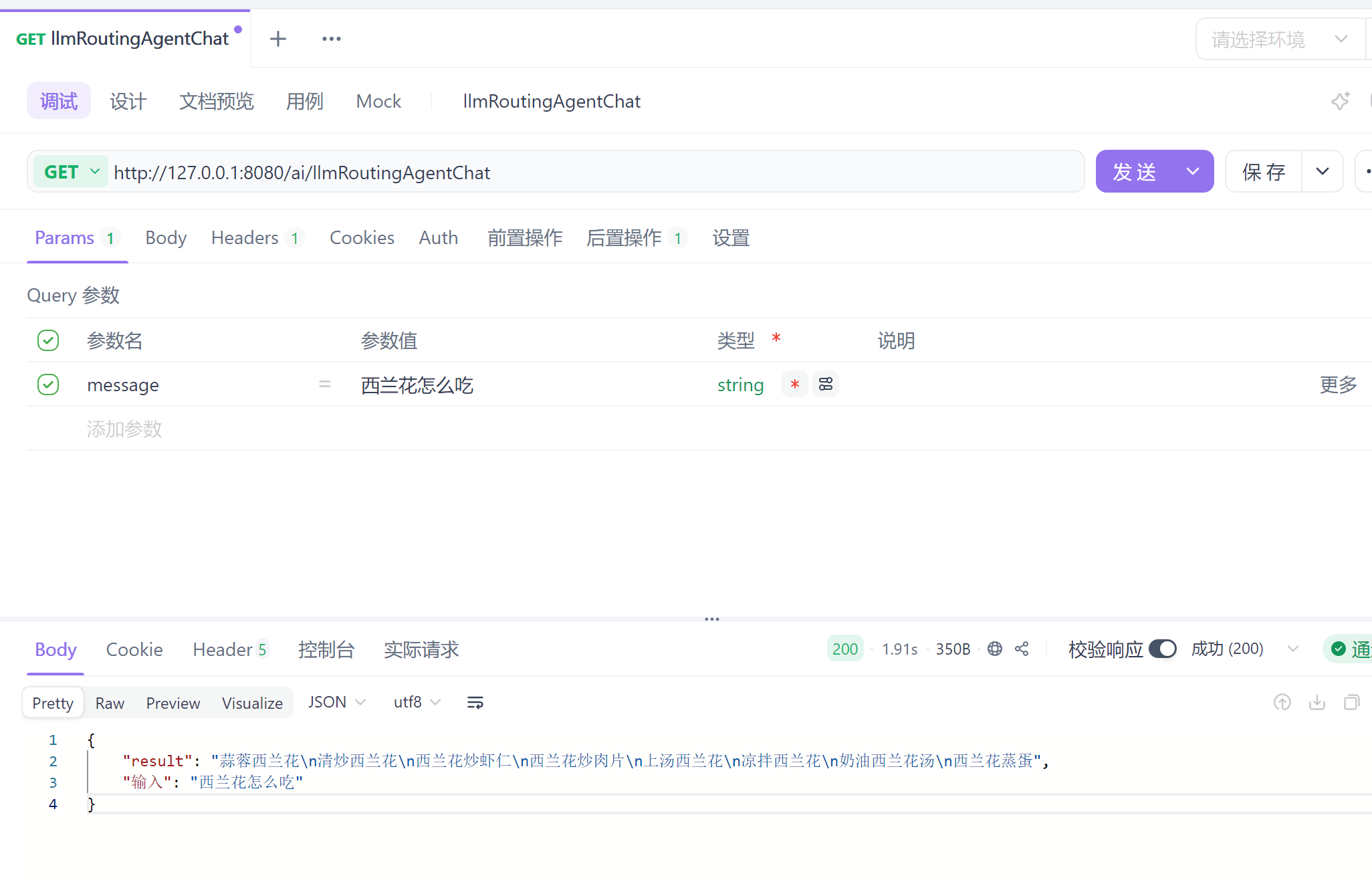Open the 文档预览 tab
Screen dimensions: 1372x880
217,101
